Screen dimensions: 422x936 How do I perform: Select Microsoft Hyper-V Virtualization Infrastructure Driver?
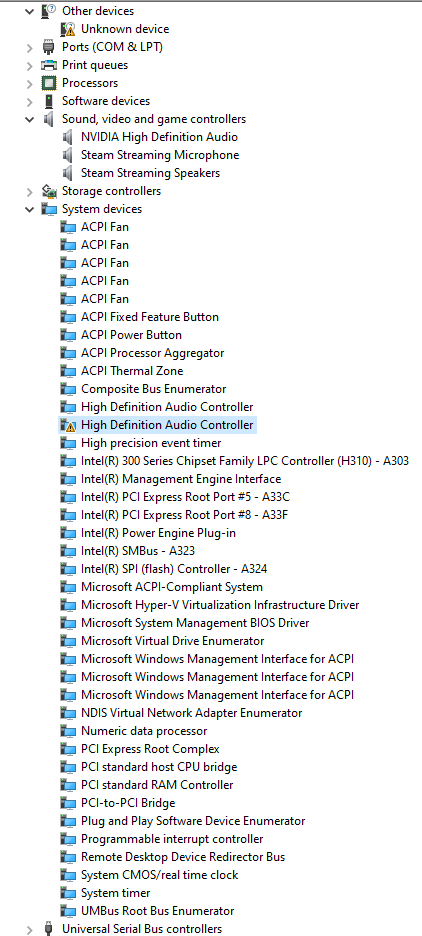click(x=220, y=605)
